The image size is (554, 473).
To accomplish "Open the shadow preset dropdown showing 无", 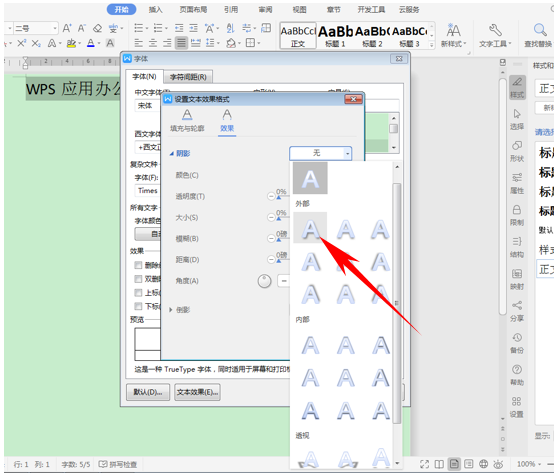I will point(320,153).
